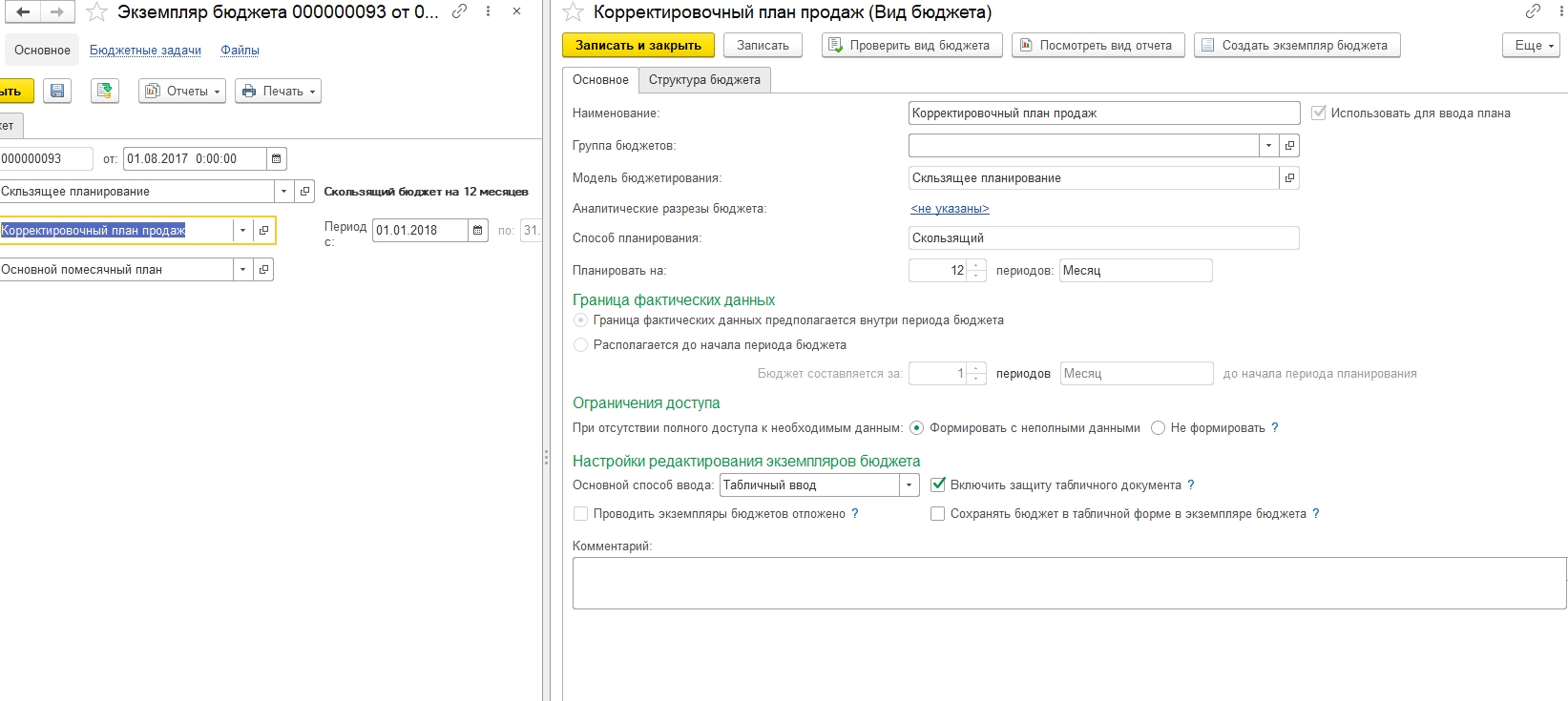Add budget instance to favorites star
The width and height of the screenshot is (1568, 701).
pos(96,12)
